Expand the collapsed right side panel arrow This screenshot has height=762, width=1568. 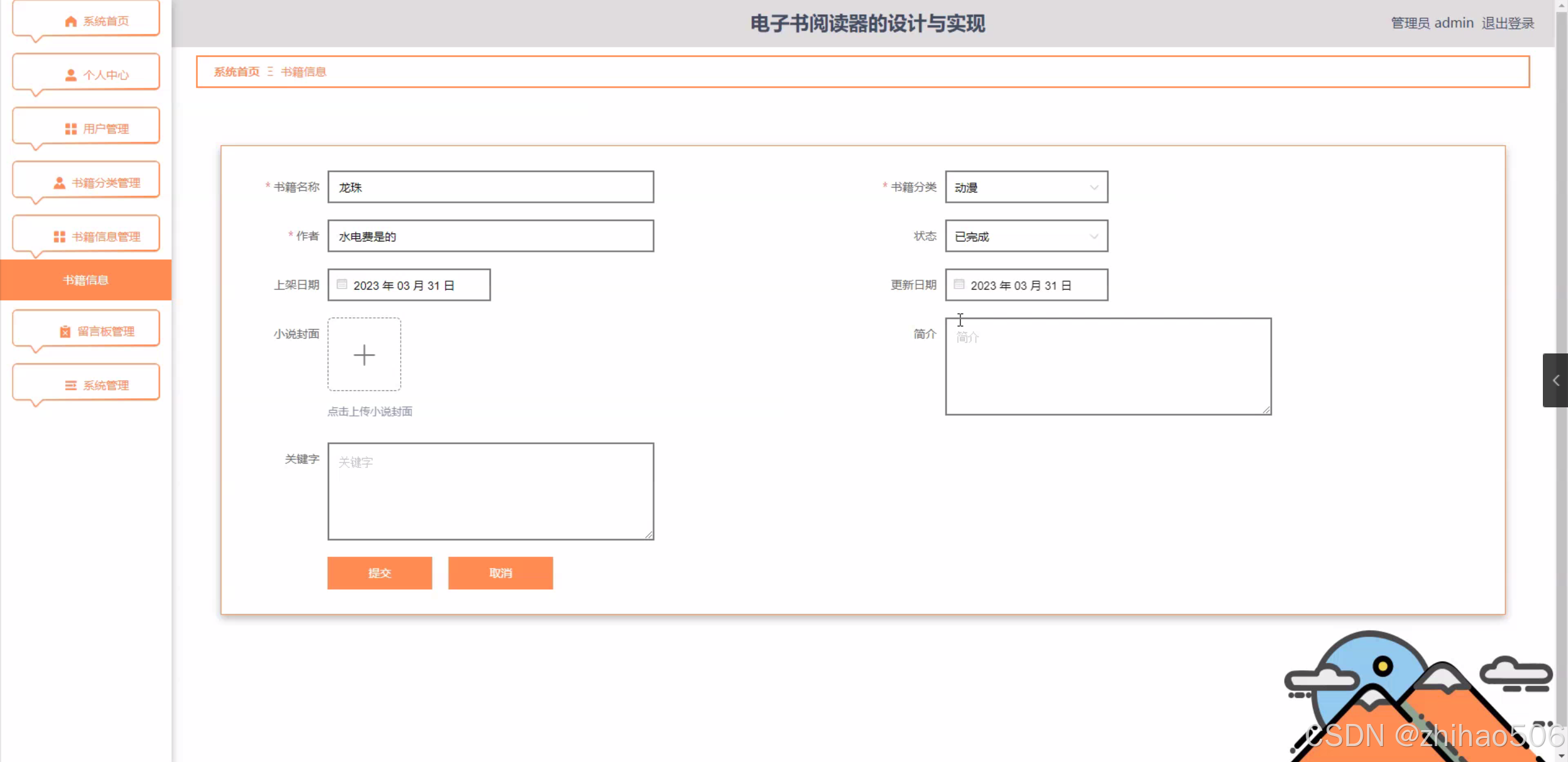pos(1555,380)
